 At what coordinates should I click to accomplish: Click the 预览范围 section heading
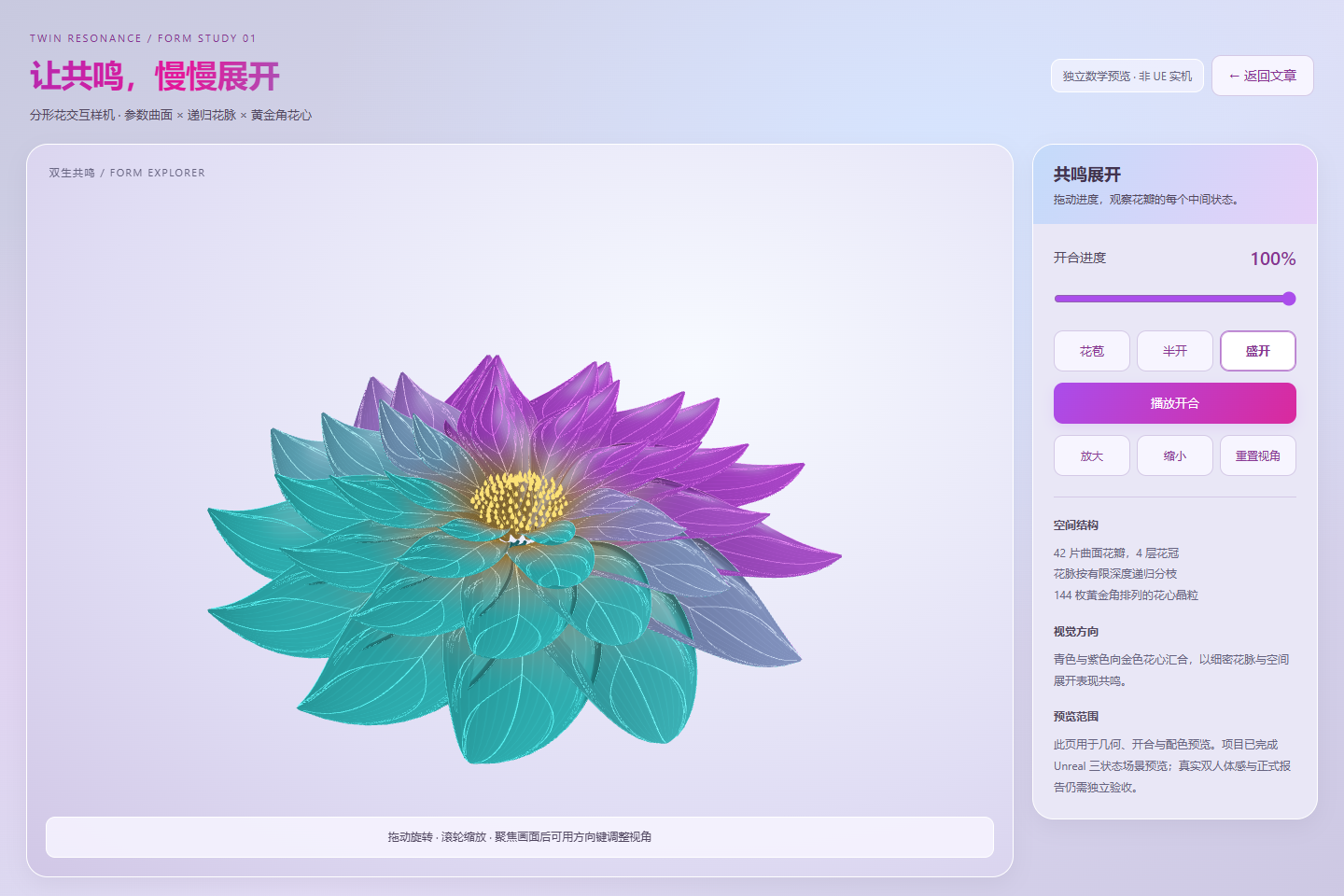(1076, 717)
